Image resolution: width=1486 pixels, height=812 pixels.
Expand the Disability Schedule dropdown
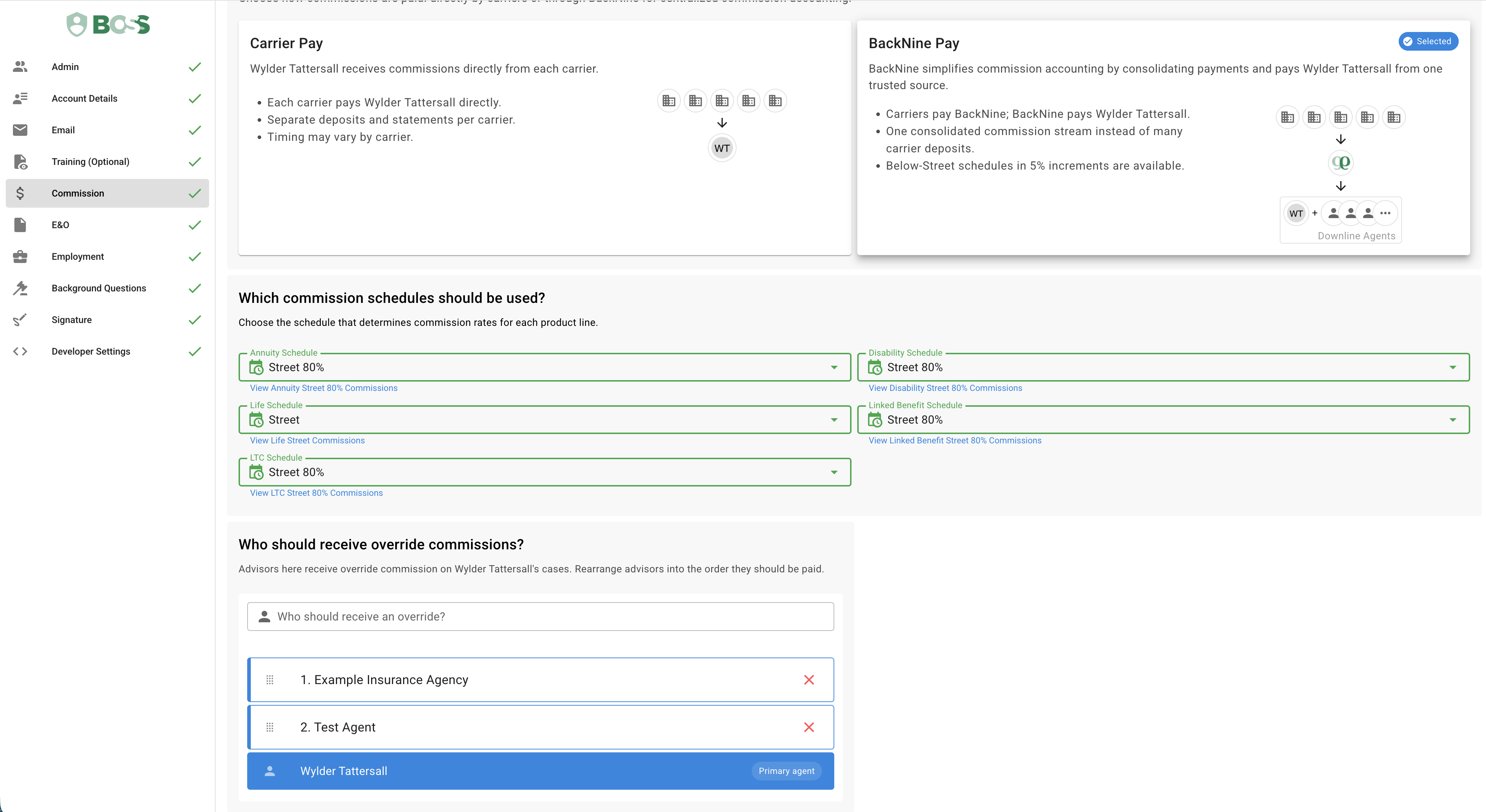tap(1163, 367)
